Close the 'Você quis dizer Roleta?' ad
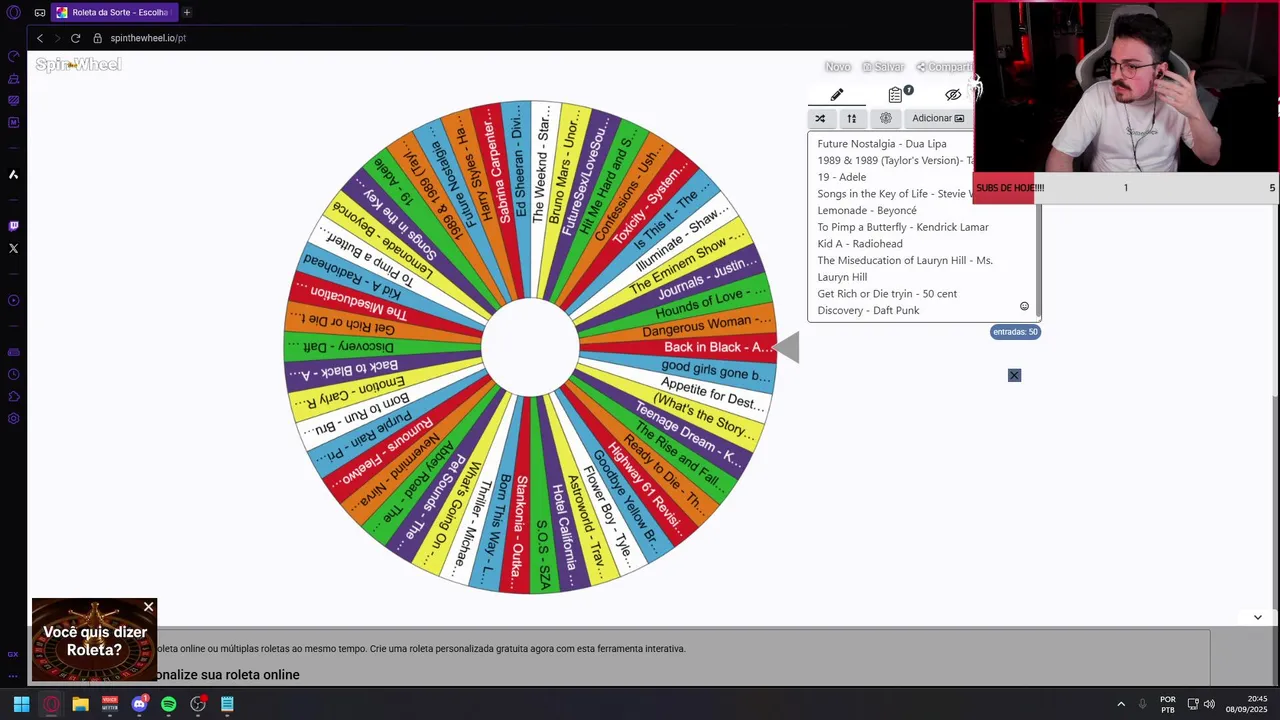This screenshot has width=1280, height=720. [x=149, y=607]
